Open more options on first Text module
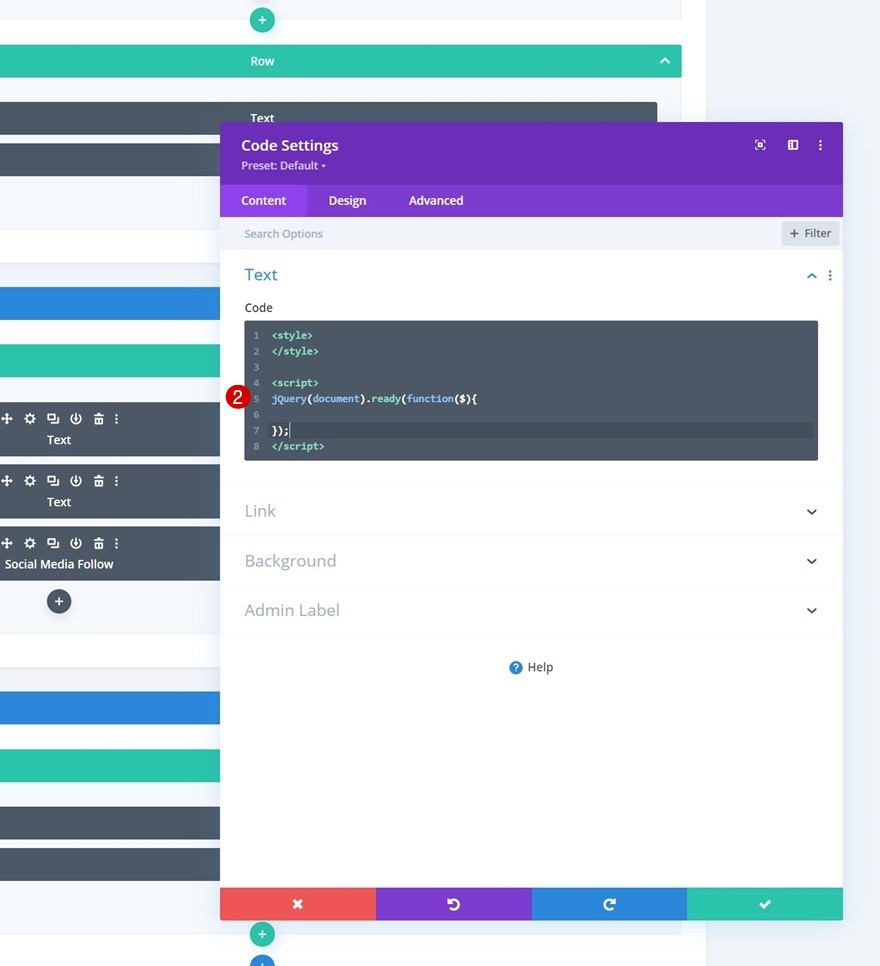The image size is (880, 966). 116,419
